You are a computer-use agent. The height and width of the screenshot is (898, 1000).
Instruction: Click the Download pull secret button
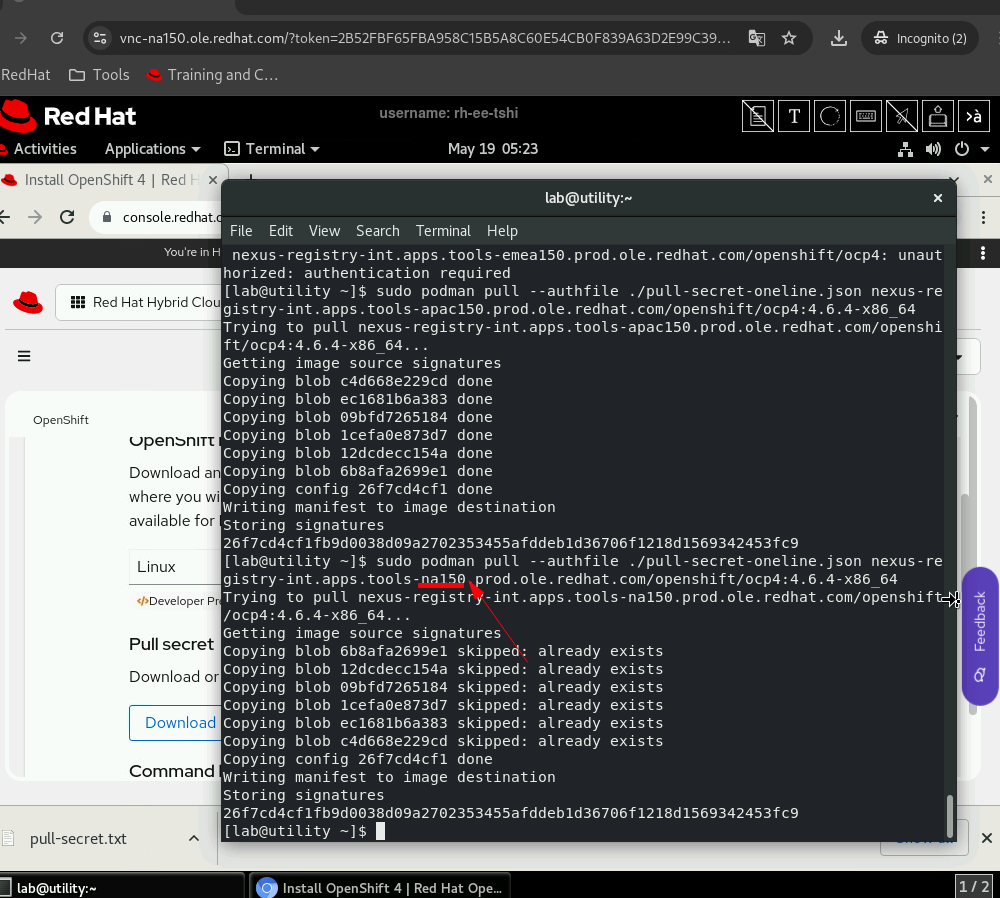pos(175,723)
